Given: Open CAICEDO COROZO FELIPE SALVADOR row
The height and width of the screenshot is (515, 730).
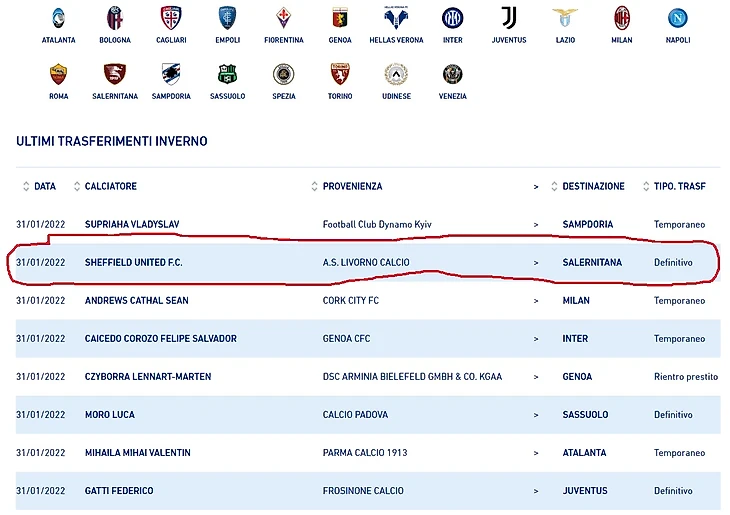Looking at the screenshot, I should pos(368,339).
